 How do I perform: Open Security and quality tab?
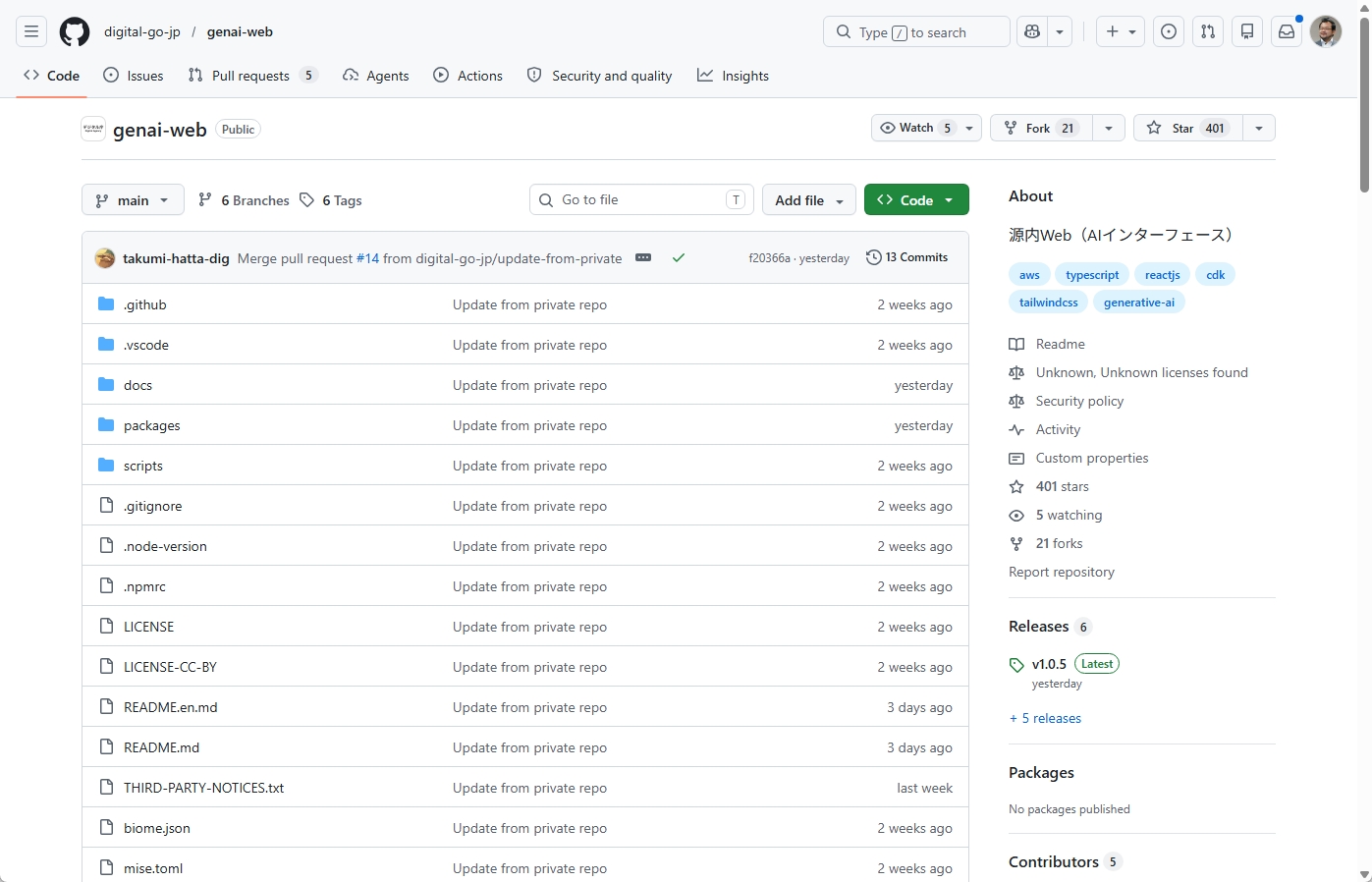[600, 76]
